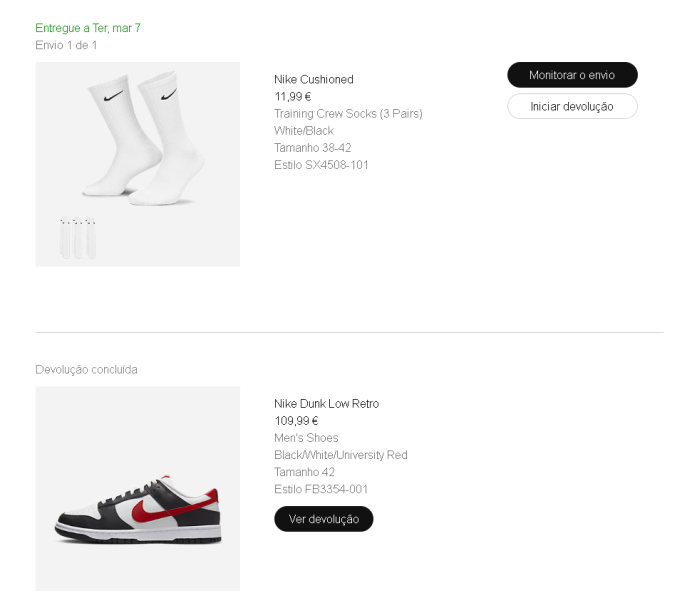Select the Nike swoosh on the left sock
The height and width of the screenshot is (603, 697).
(x=113, y=96)
